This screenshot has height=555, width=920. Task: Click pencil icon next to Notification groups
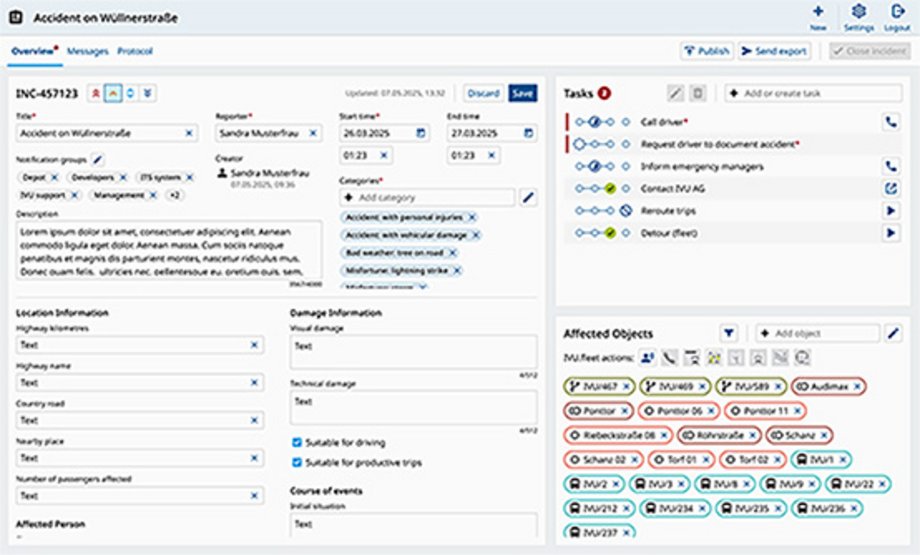pos(97,159)
